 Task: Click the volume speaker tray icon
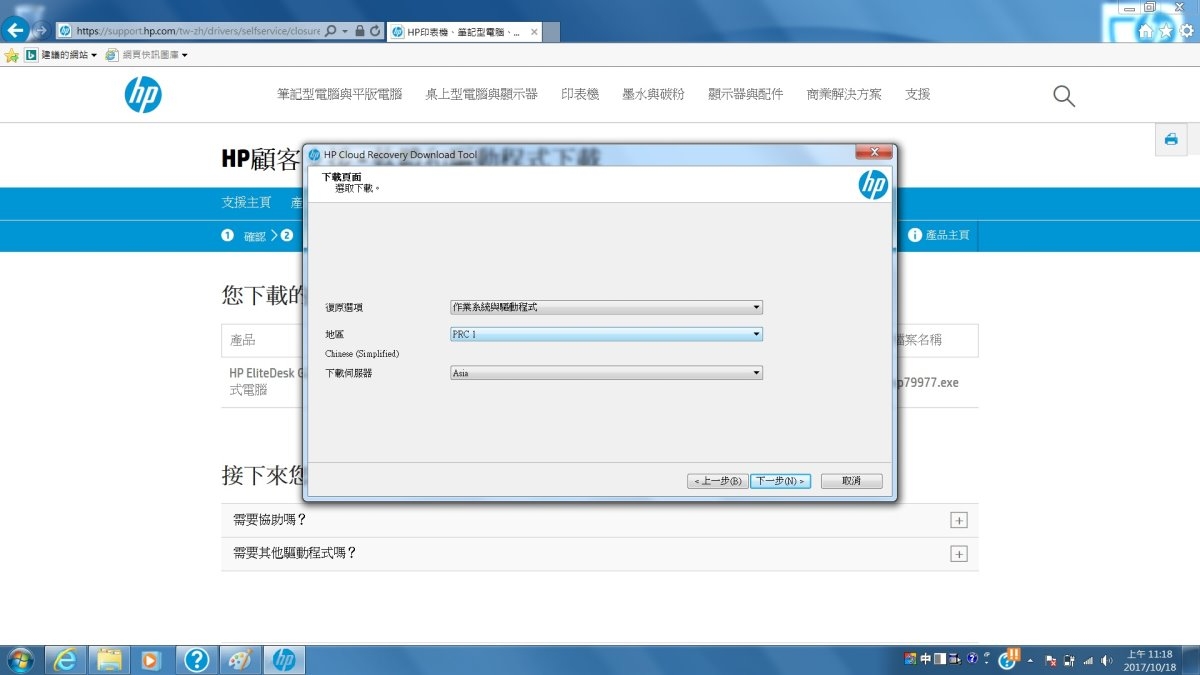[x=1107, y=660]
